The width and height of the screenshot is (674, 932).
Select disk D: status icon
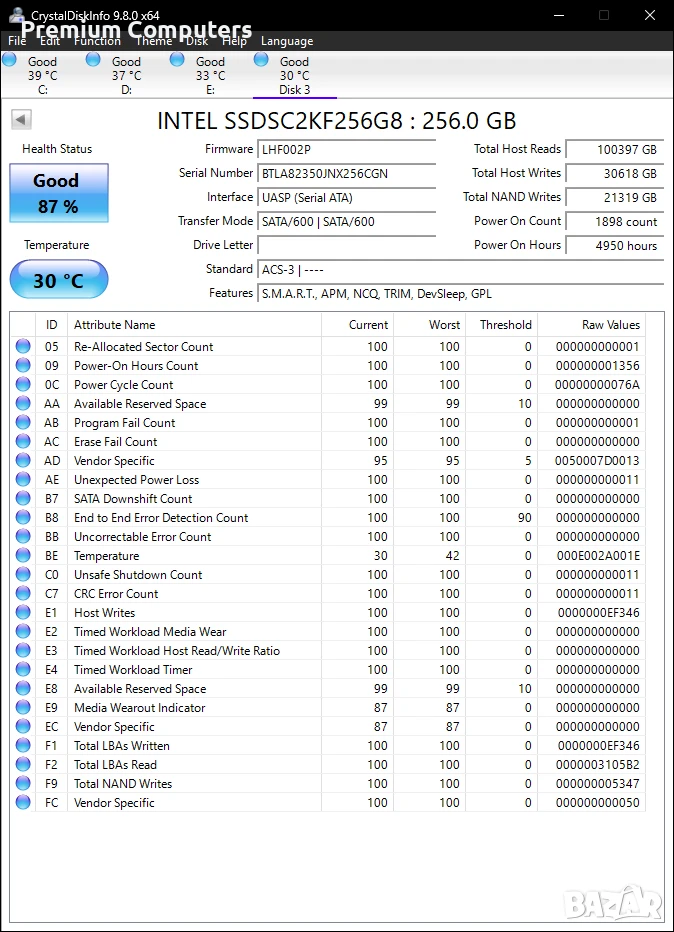(x=93, y=59)
